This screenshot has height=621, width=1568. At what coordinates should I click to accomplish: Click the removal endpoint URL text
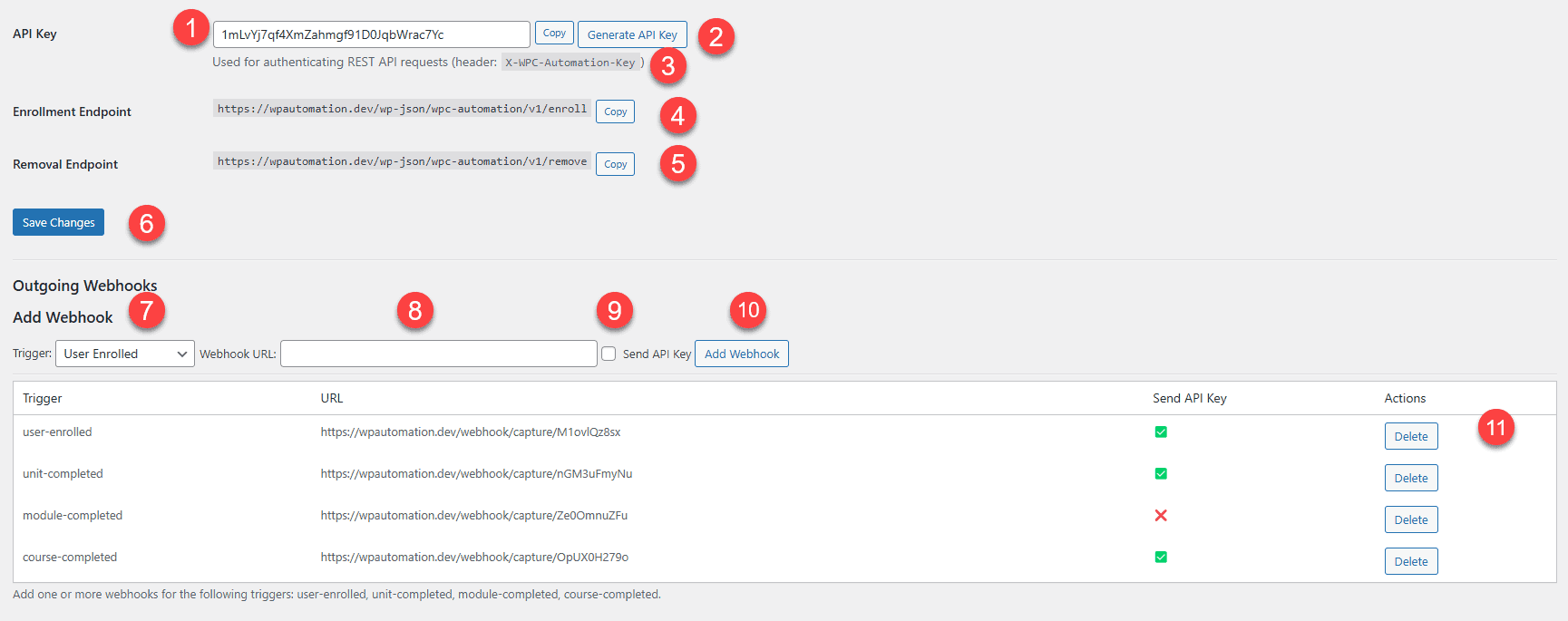pyautogui.click(x=402, y=161)
